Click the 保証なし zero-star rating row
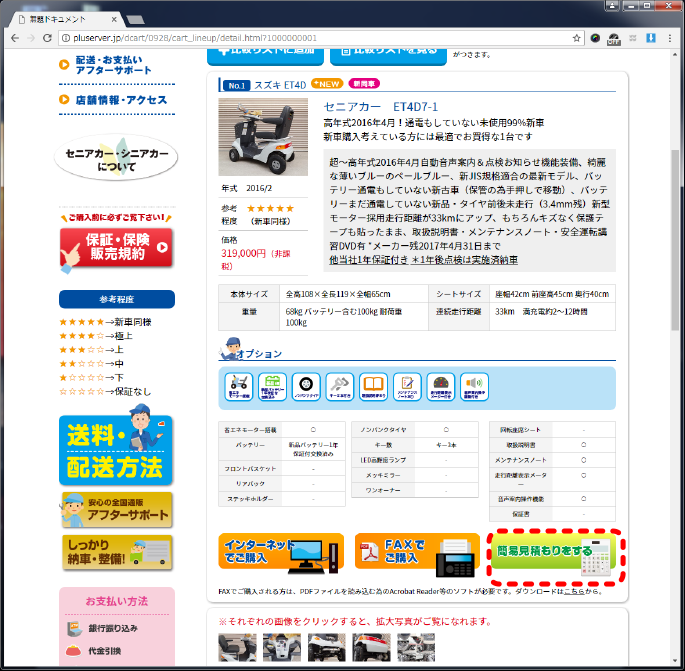This screenshot has height=671, width=685. [x=105, y=391]
